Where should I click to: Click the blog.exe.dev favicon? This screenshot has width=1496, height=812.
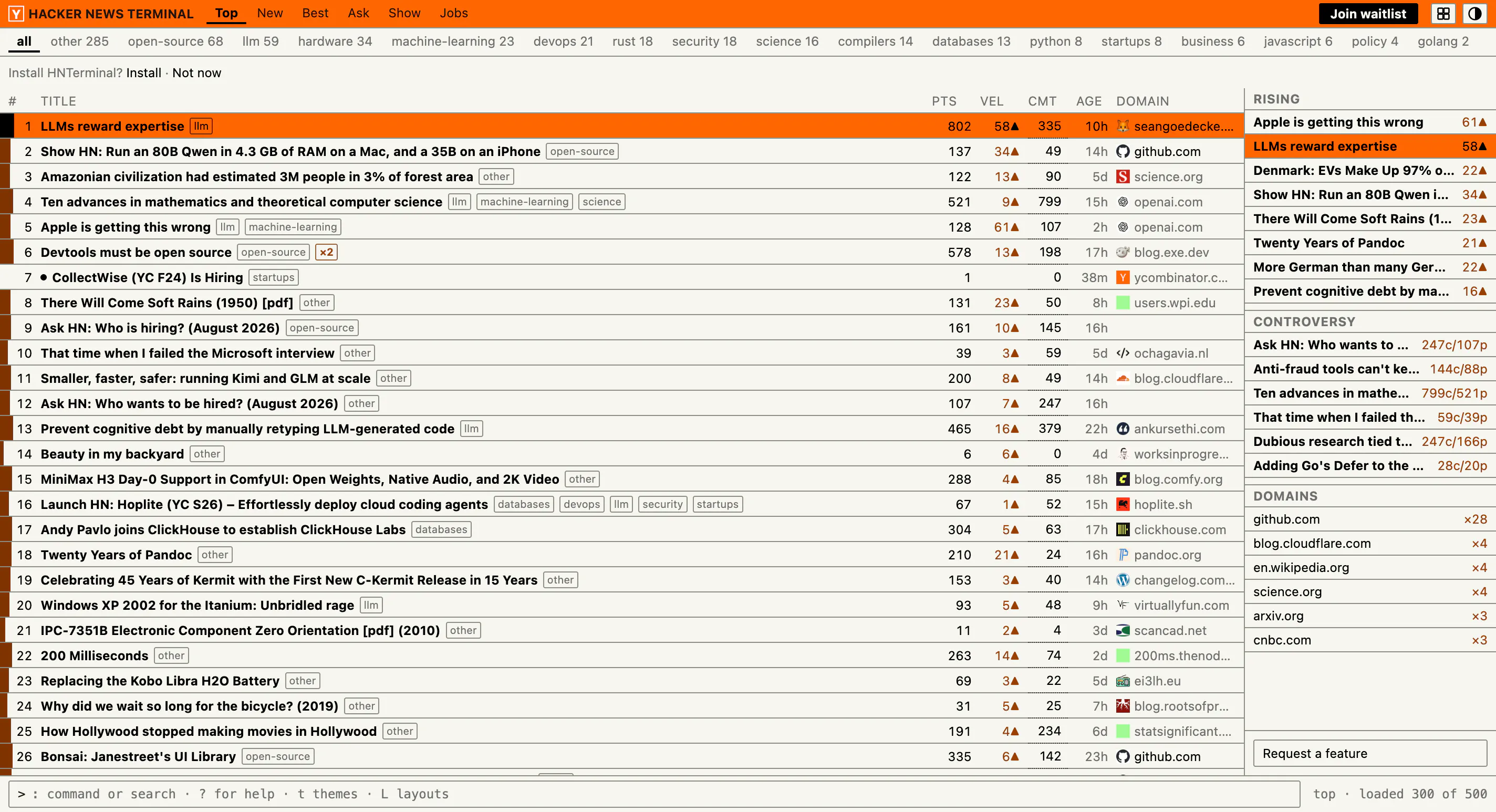tap(1123, 252)
